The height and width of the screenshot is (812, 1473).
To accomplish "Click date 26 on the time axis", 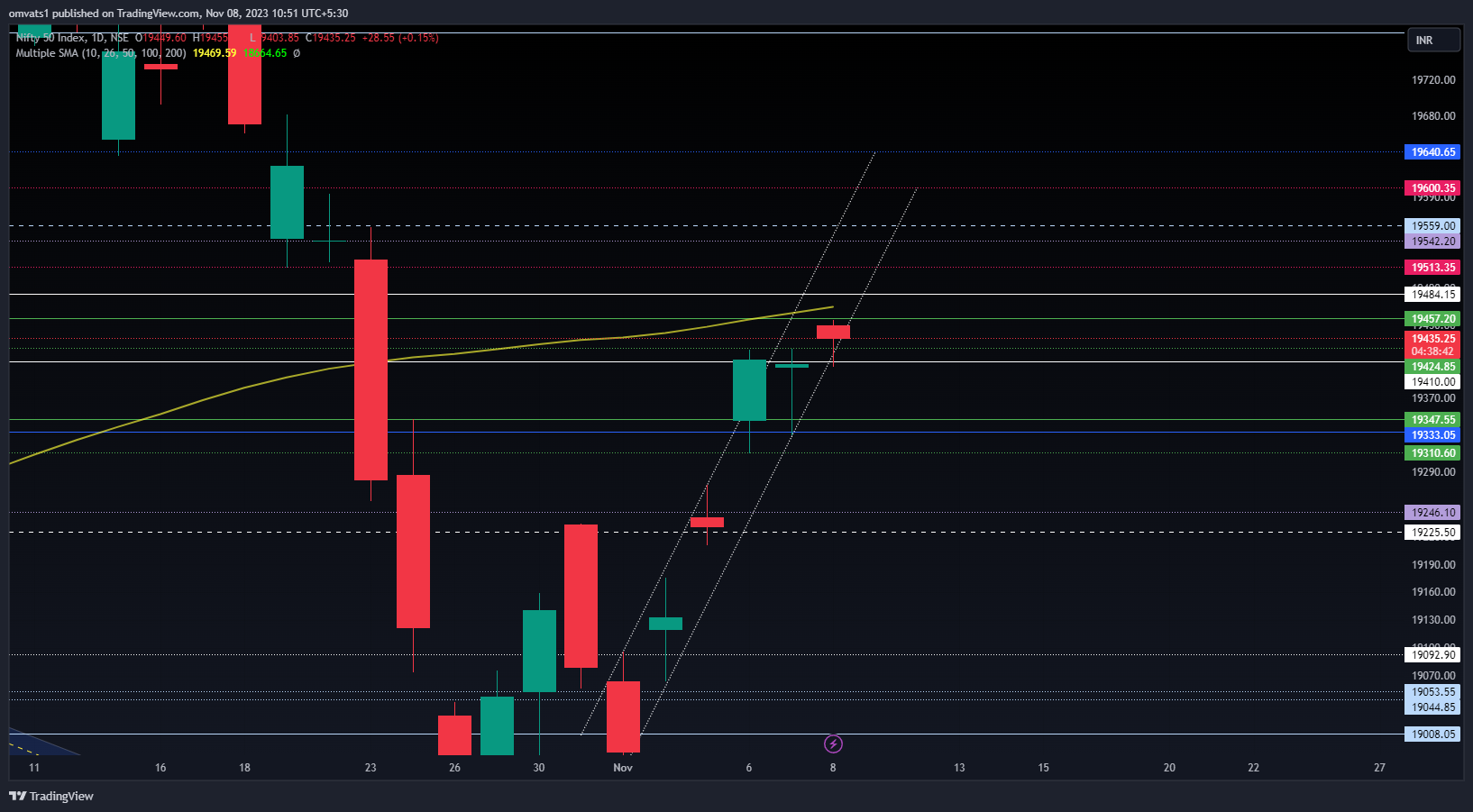I will tap(454, 768).
